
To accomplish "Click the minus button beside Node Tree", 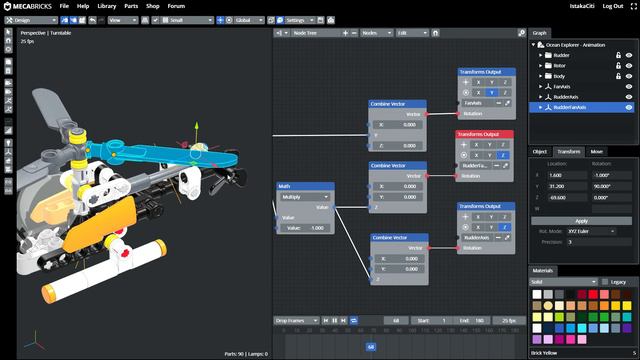I will pyautogui.click(x=354, y=33).
